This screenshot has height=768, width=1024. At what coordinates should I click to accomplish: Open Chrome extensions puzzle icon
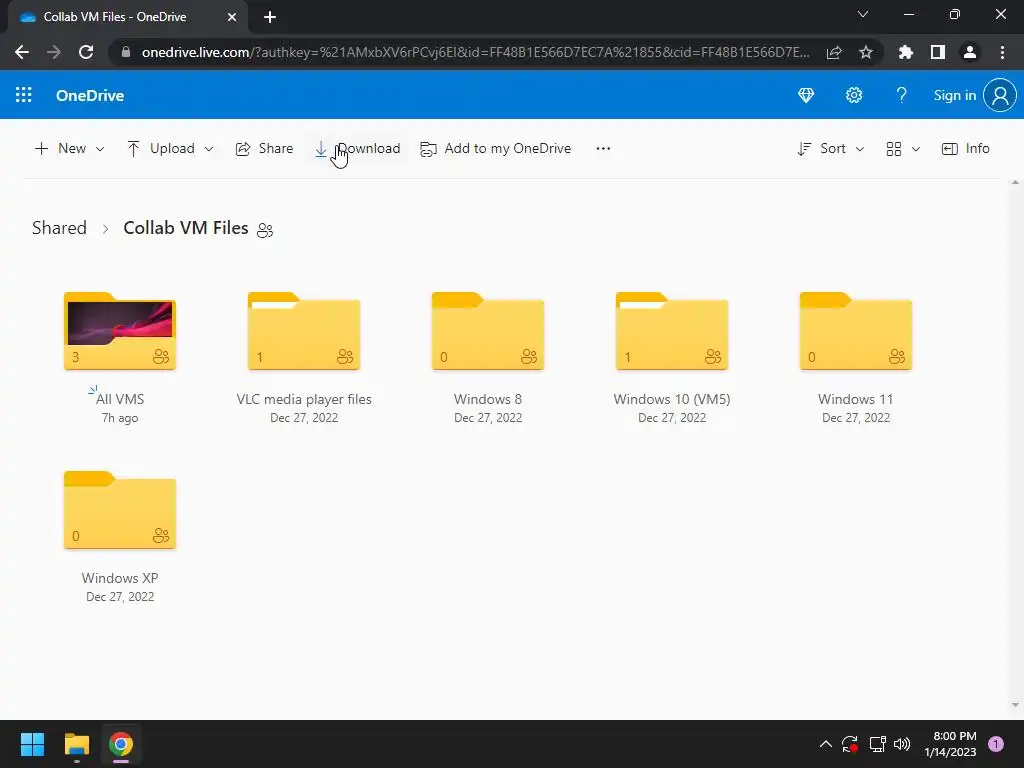906,52
